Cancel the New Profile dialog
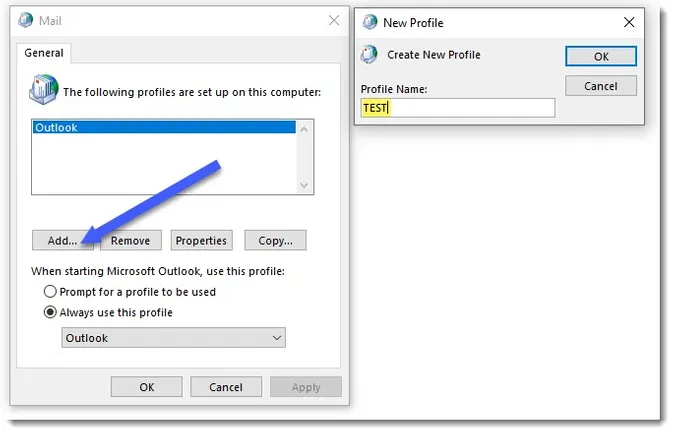Image resolution: width=675 pixels, height=435 pixels. click(600, 86)
